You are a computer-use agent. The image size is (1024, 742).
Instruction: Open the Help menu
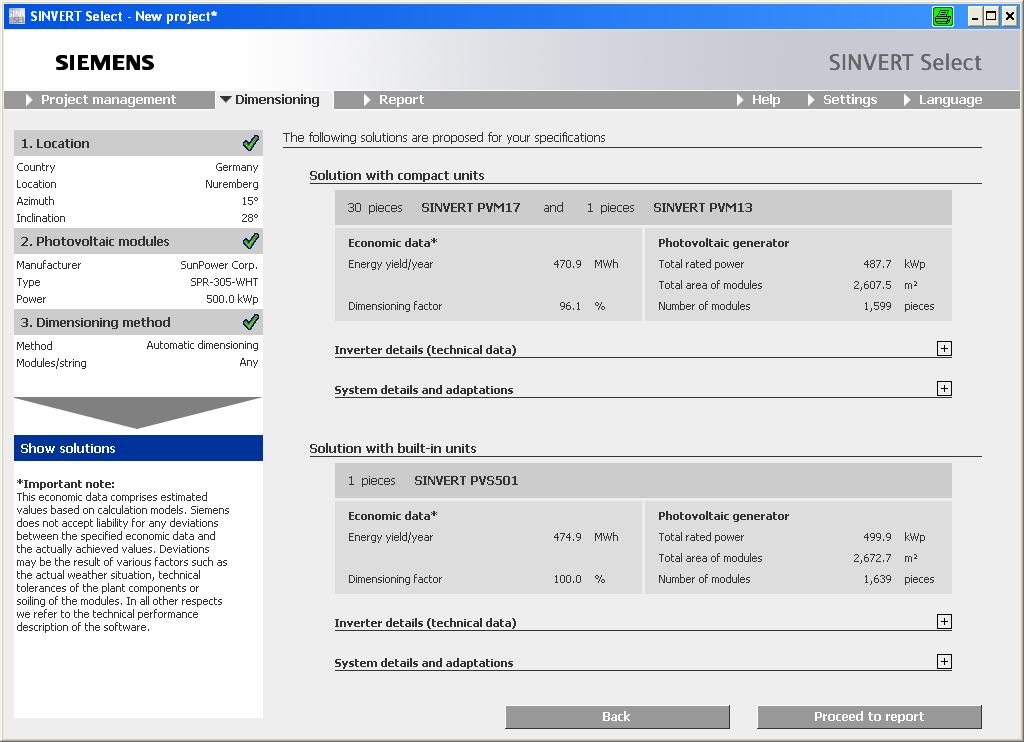tap(758, 99)
